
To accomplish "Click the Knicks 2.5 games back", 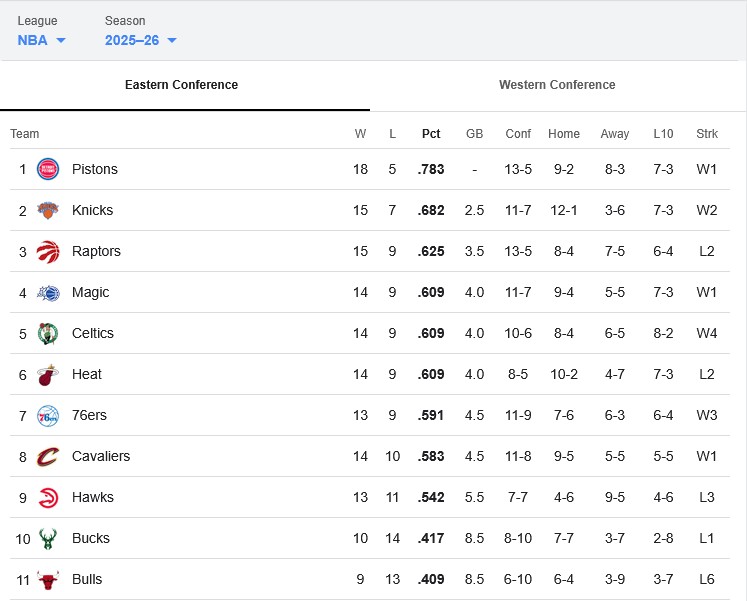I will point(474,210).
